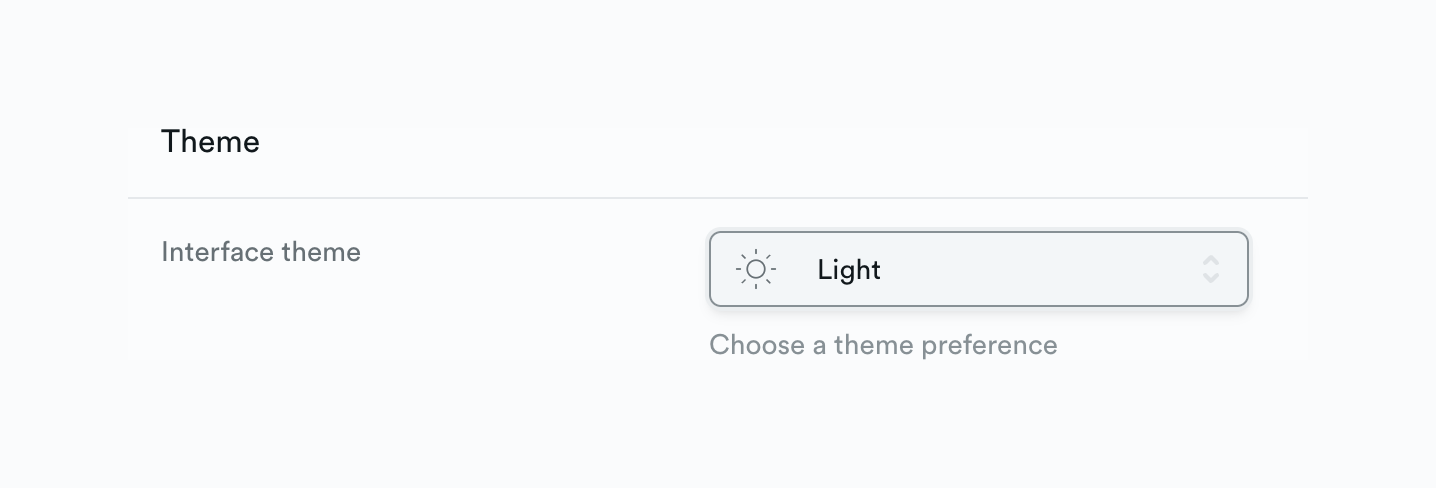Click the label left of the Light dropdown
1436x488 pixels.
click(261, 252)
